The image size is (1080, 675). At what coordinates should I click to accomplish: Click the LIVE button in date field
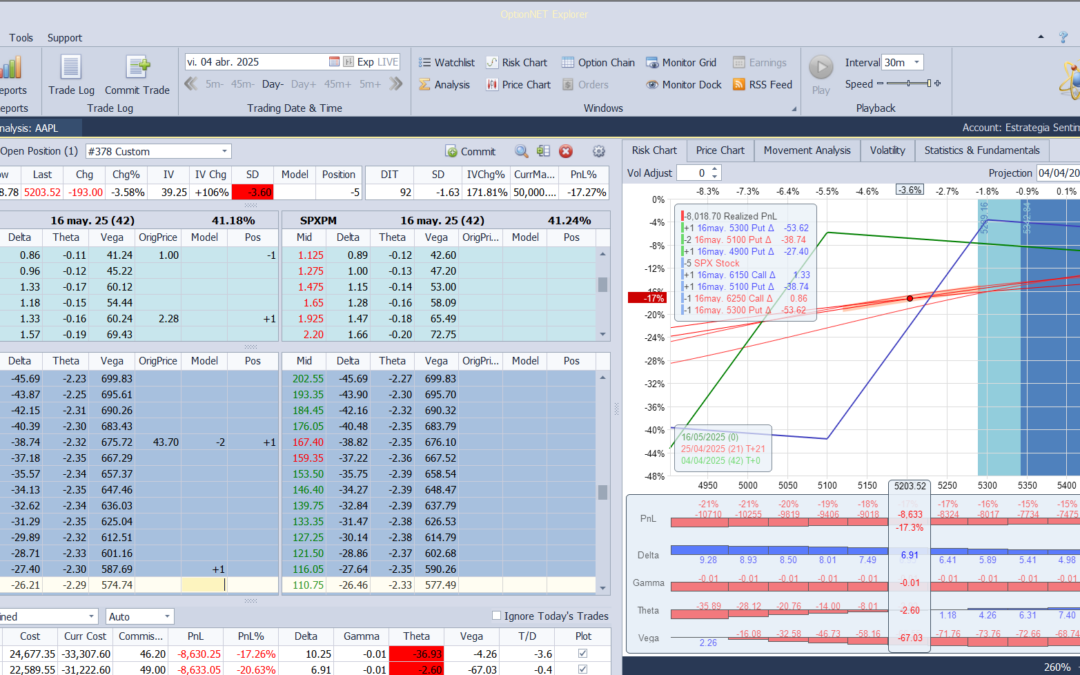(388, 62)
